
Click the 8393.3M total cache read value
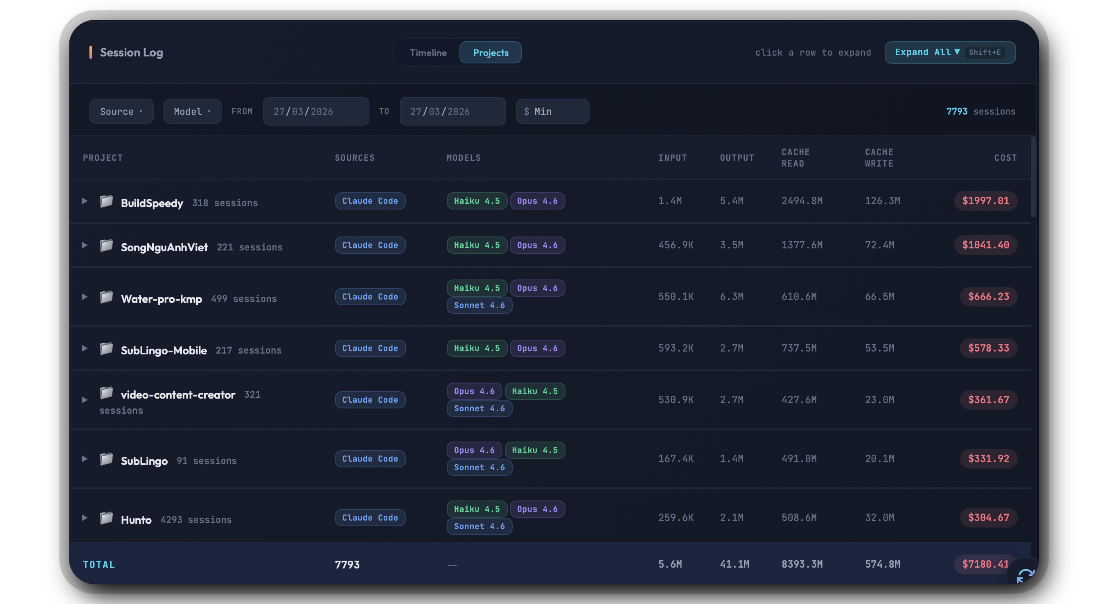(802, 564)
